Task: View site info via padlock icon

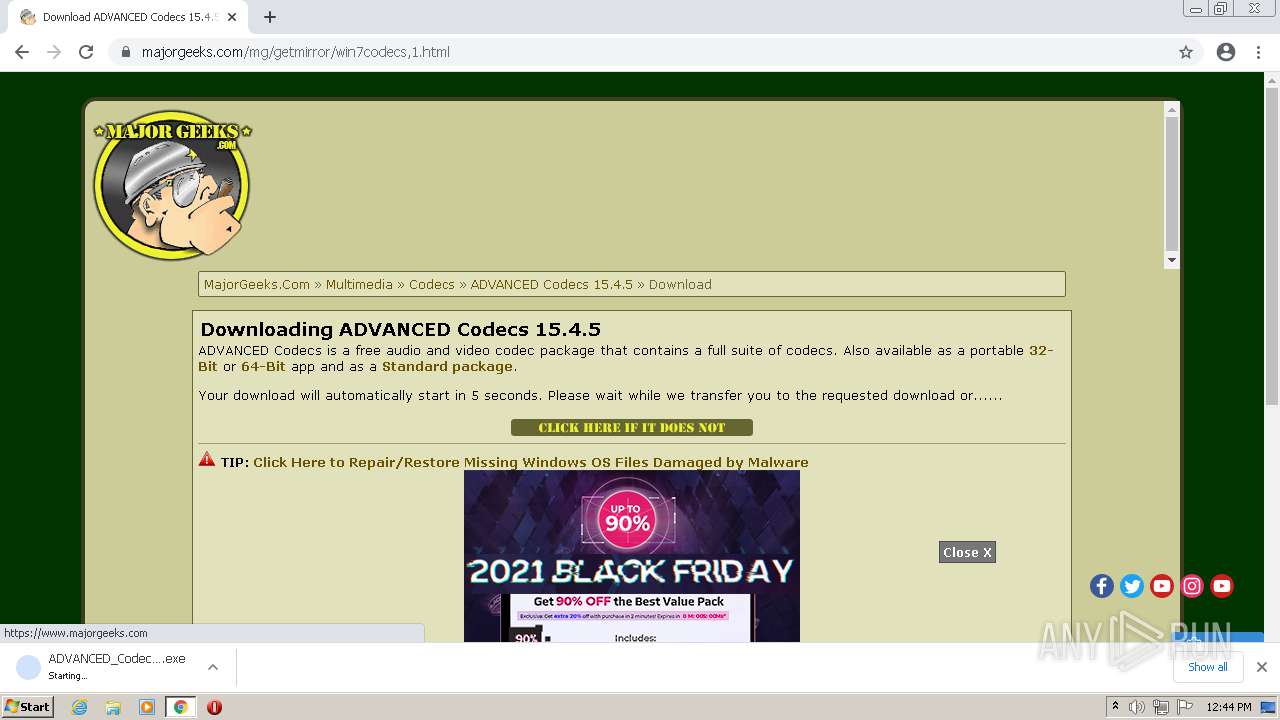Action: 126,52
